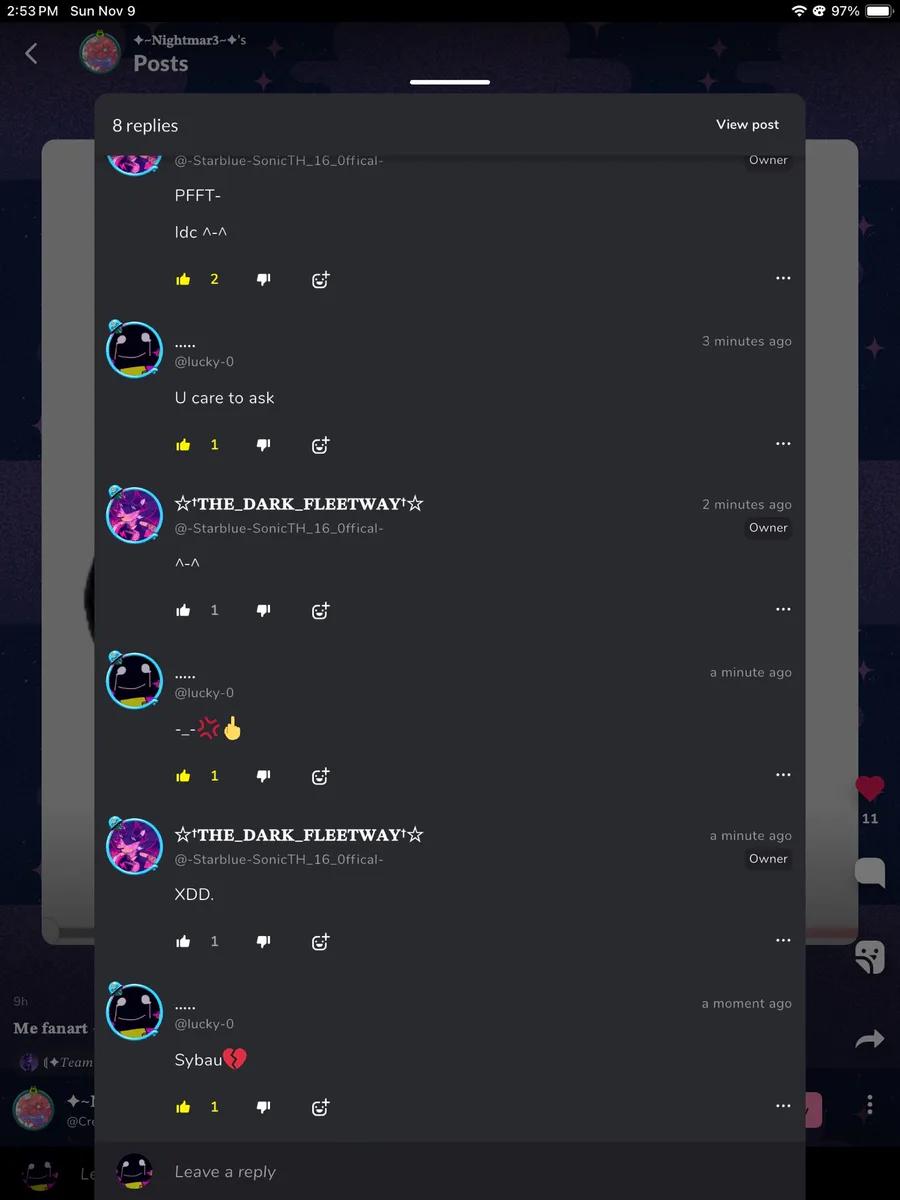Open more options for "U care to ask" reply
Screen dimensions: 900x1200
pyautogui.click(x=783, y=443)
